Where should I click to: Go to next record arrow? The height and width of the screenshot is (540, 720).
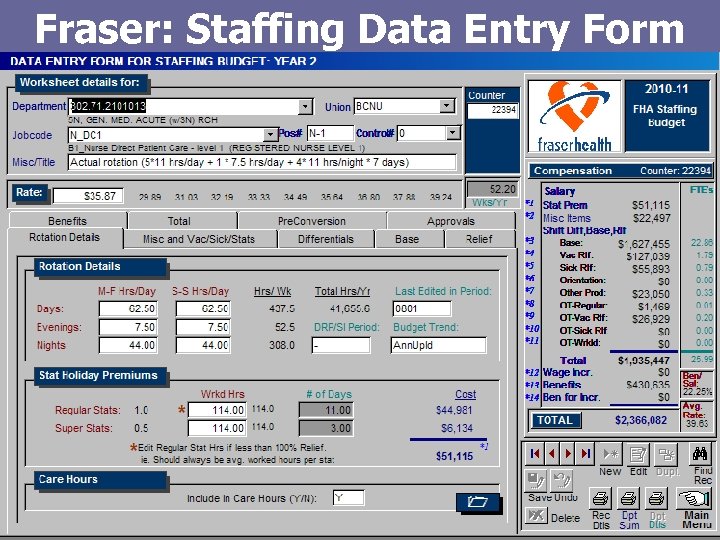[x=568, y=454]
